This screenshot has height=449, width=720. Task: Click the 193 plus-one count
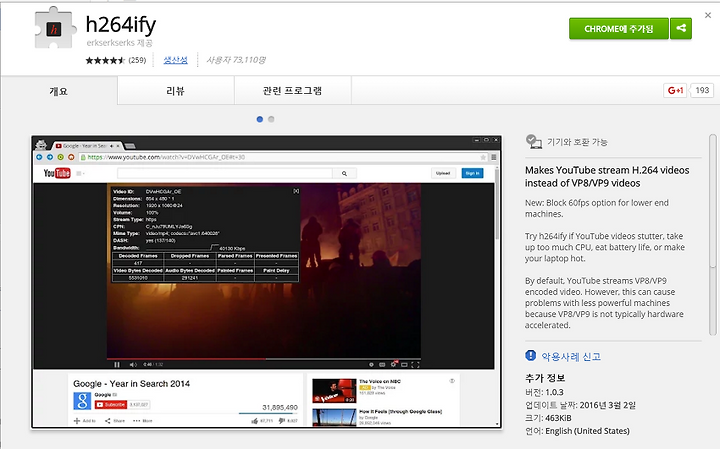tap(702, 90)
